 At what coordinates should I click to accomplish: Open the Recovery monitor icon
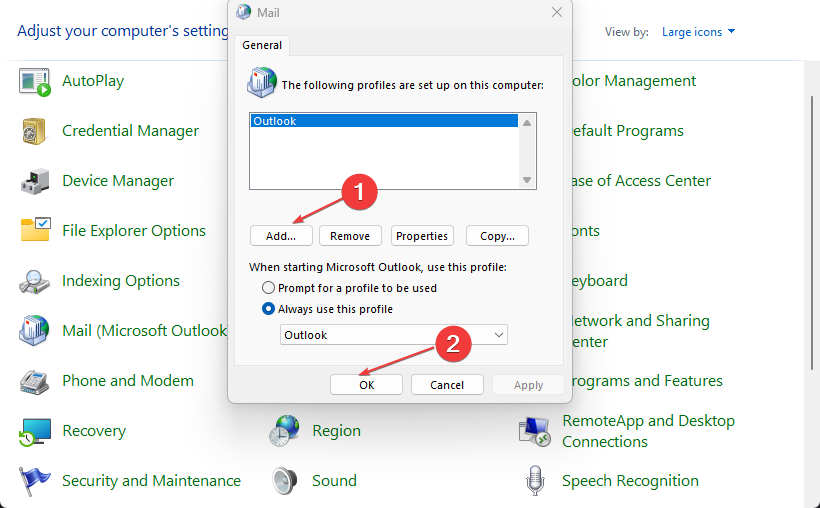point(35,432)
